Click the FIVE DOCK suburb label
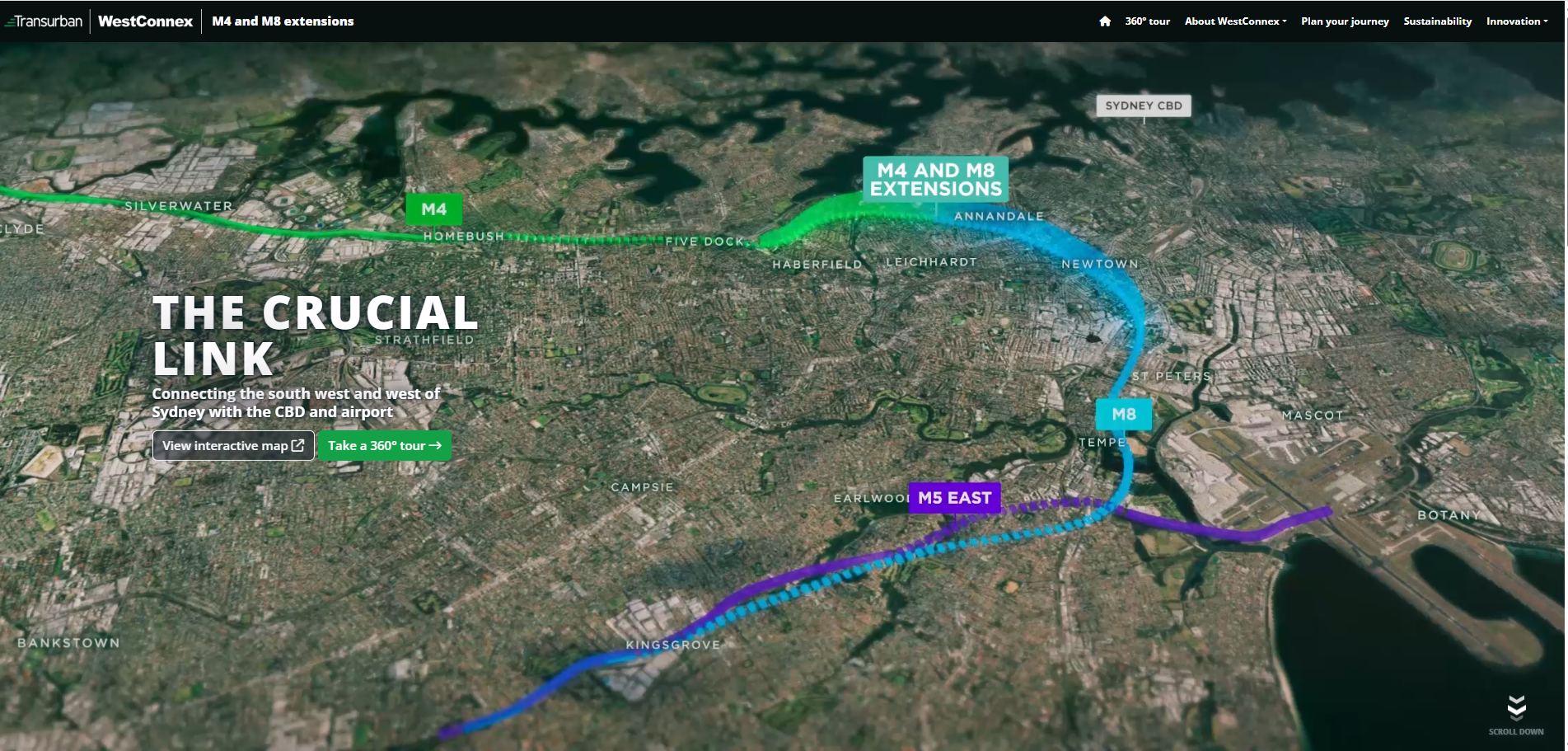1568x751 pixels. 704,242
